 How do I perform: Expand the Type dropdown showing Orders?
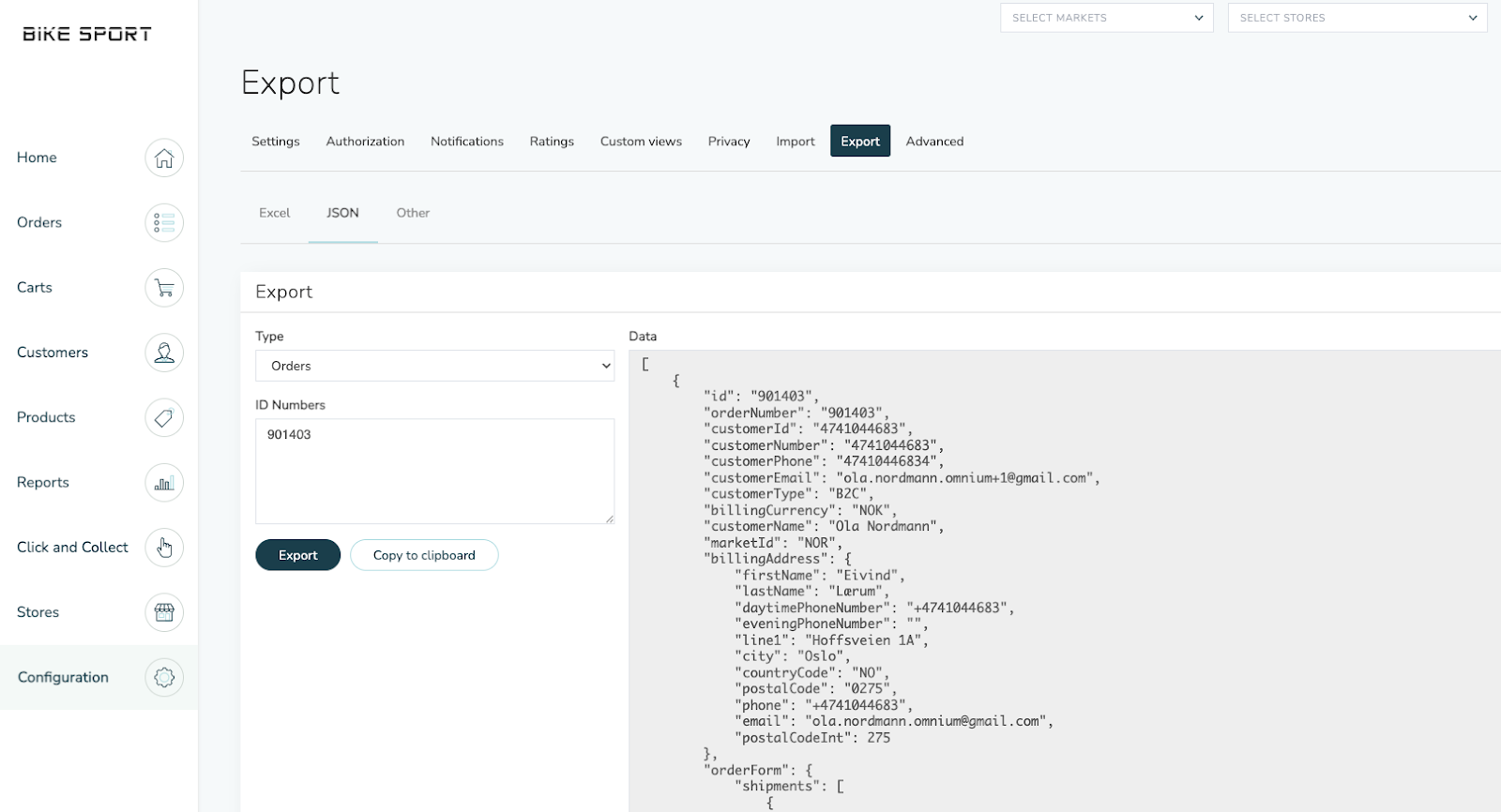tap(435, 366)
